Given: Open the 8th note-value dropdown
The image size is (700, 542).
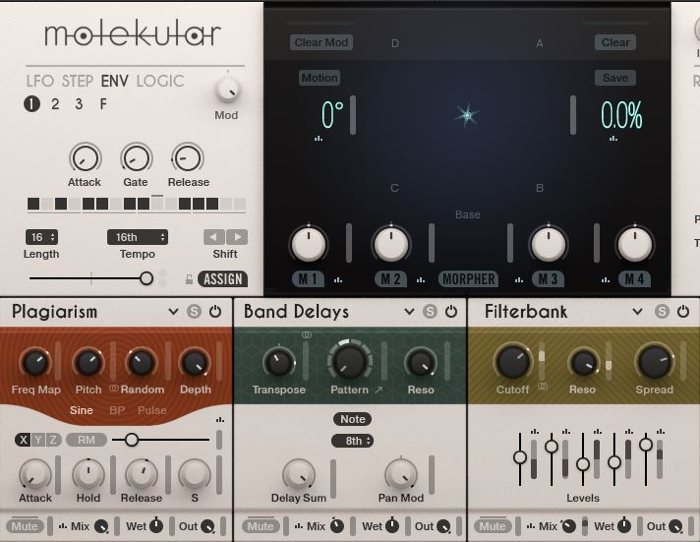Looking at the screenshot, I should pyautogui.click(x=352, y=440).
